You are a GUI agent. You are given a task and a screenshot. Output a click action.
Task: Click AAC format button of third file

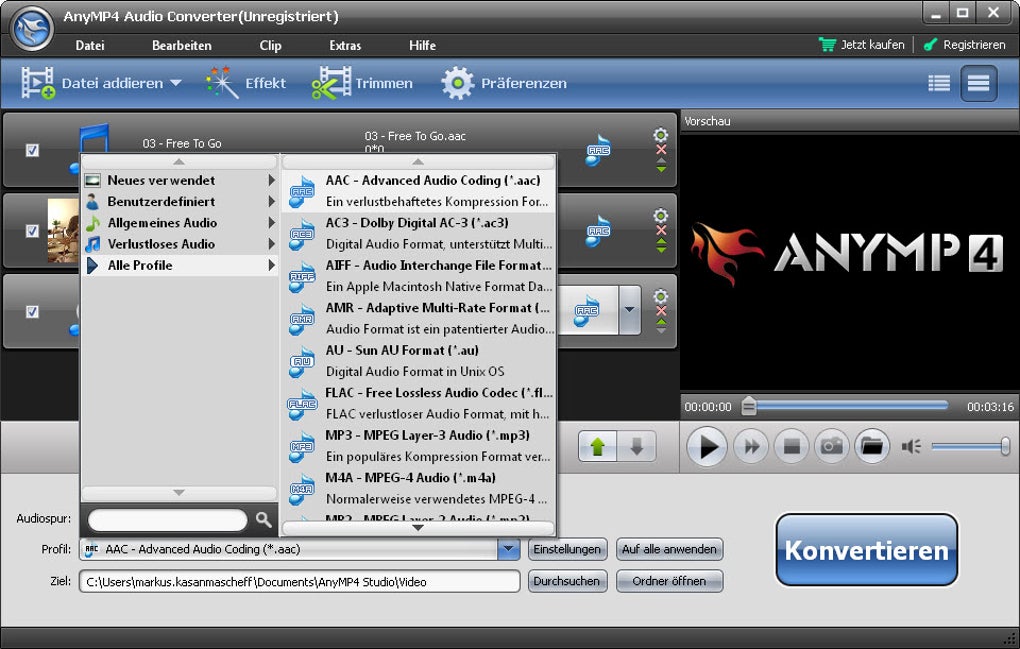click(x=587, y=311)
